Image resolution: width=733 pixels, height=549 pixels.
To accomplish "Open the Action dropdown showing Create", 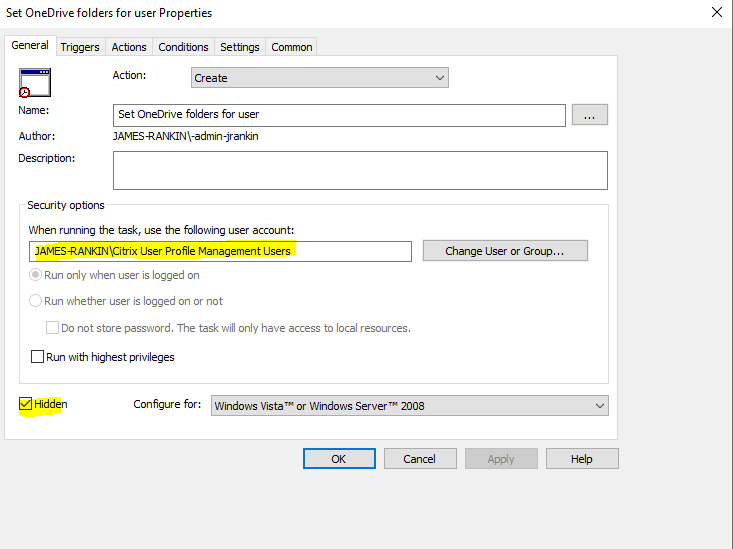I will click(x=319, y=78).
